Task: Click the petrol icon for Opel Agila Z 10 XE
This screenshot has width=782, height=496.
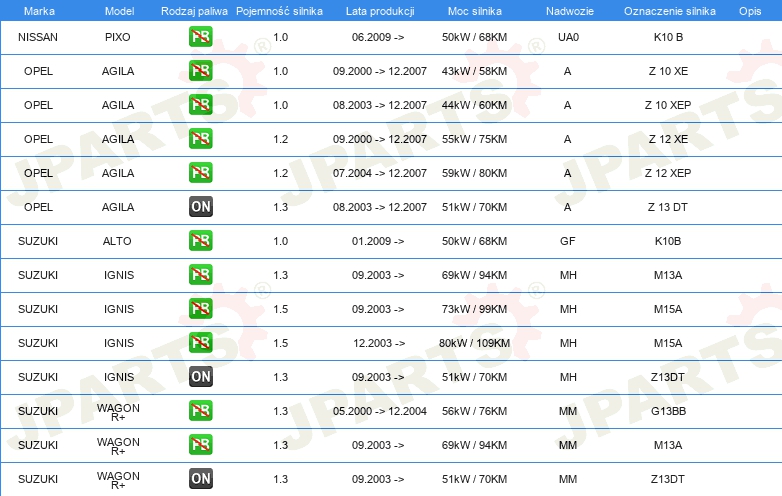Action: pos(200,71)
